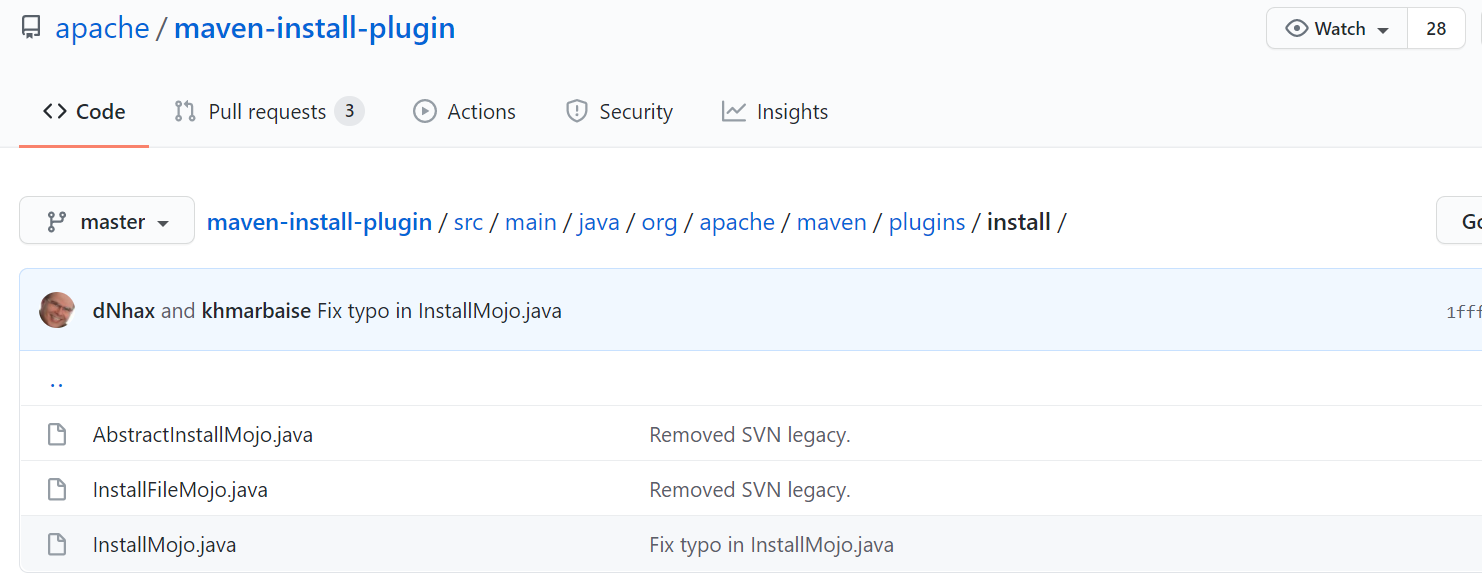Click the watchers count 28
Viewport: 1482px width, 588px height.
pos(1436,29)
